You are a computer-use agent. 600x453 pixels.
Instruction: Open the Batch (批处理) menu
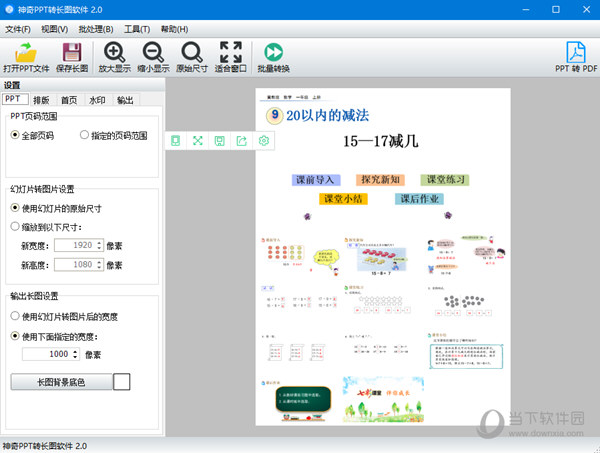95,29
